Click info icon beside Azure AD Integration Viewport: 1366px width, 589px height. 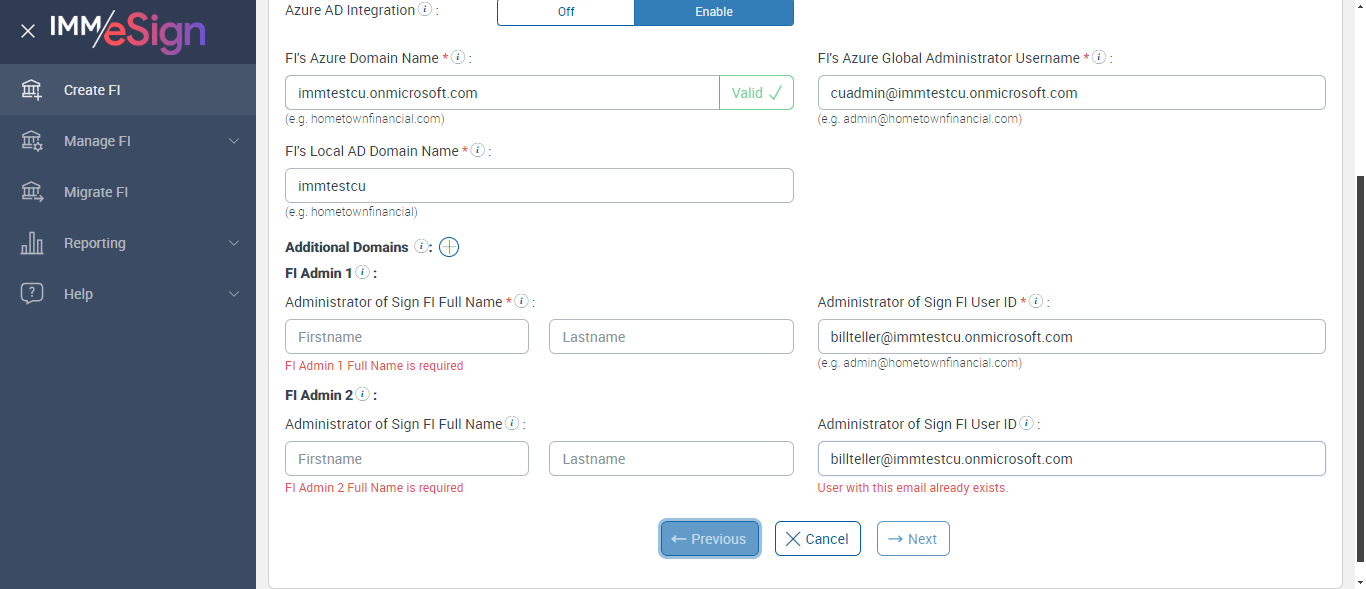click(x=425, y=10)
